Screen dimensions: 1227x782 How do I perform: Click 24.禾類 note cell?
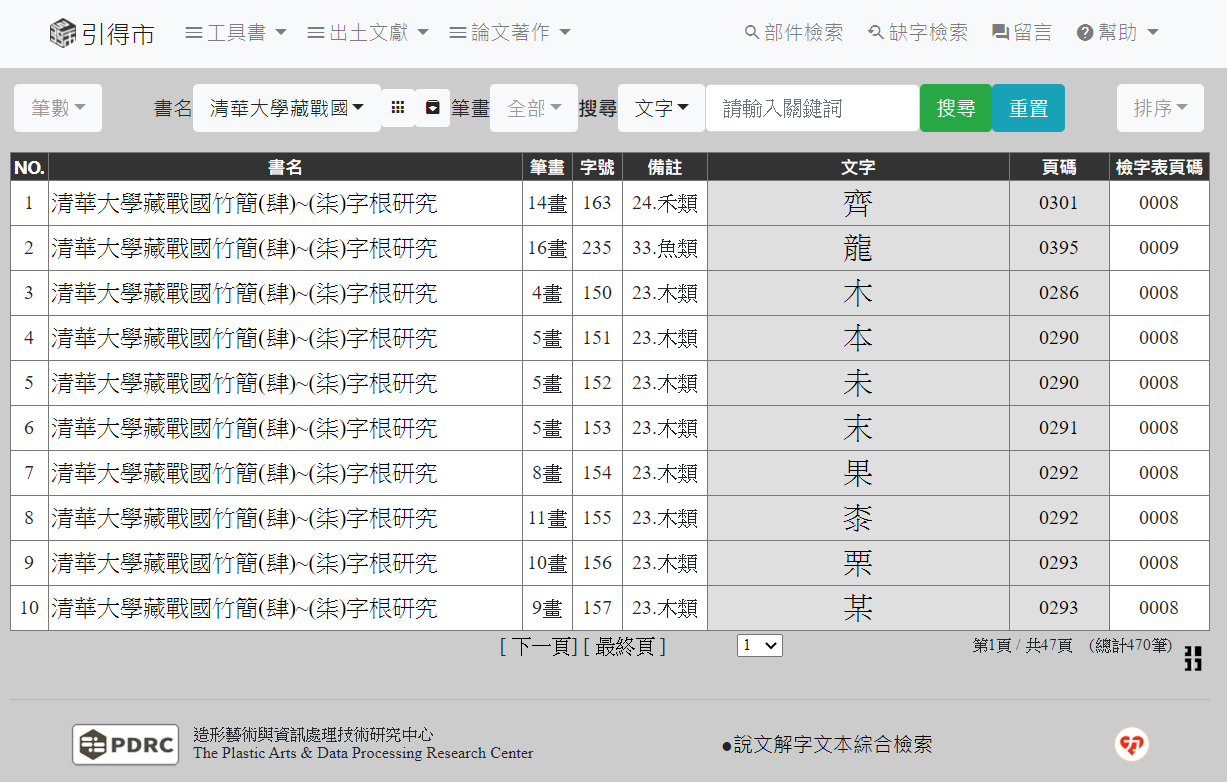pyautogui.click(x=665, y=204)
